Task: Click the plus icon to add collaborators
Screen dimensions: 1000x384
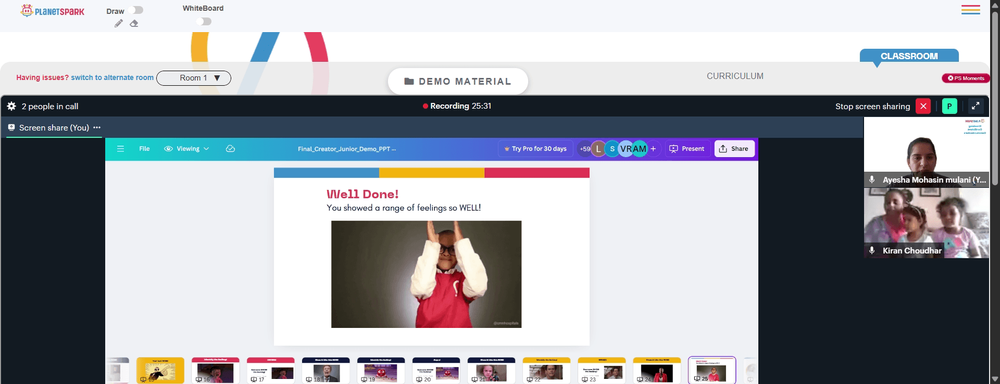Action: pos(653,149)
